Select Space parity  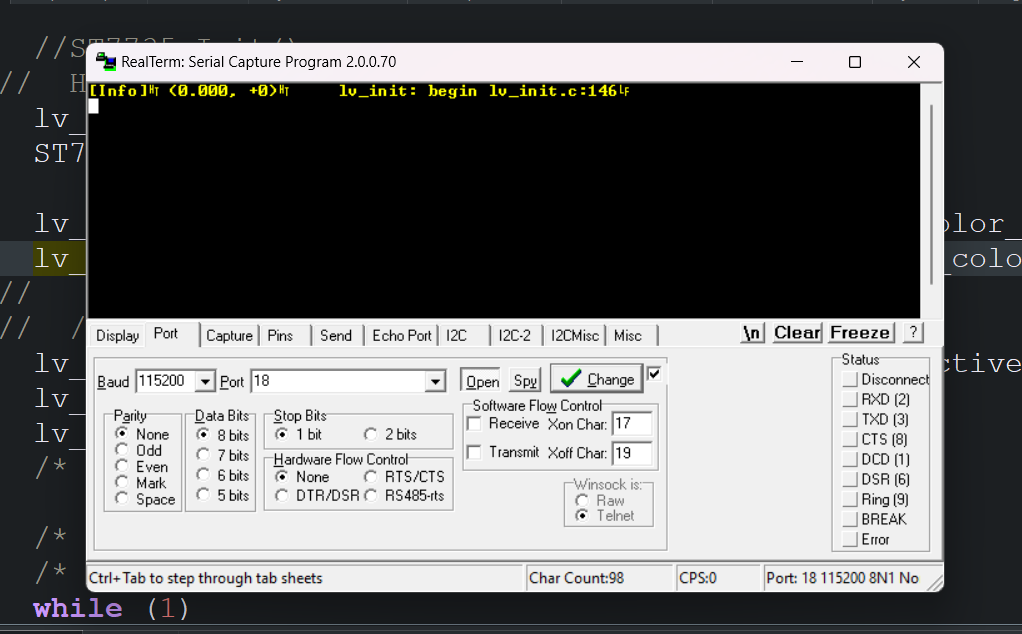click(x=122, y=498)
